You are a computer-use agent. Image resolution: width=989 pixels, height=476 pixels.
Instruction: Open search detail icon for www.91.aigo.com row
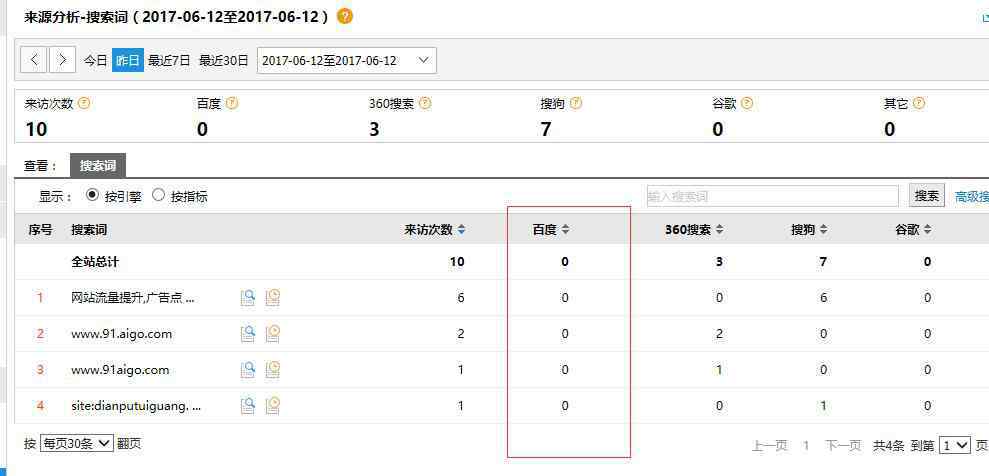point(248,334)
